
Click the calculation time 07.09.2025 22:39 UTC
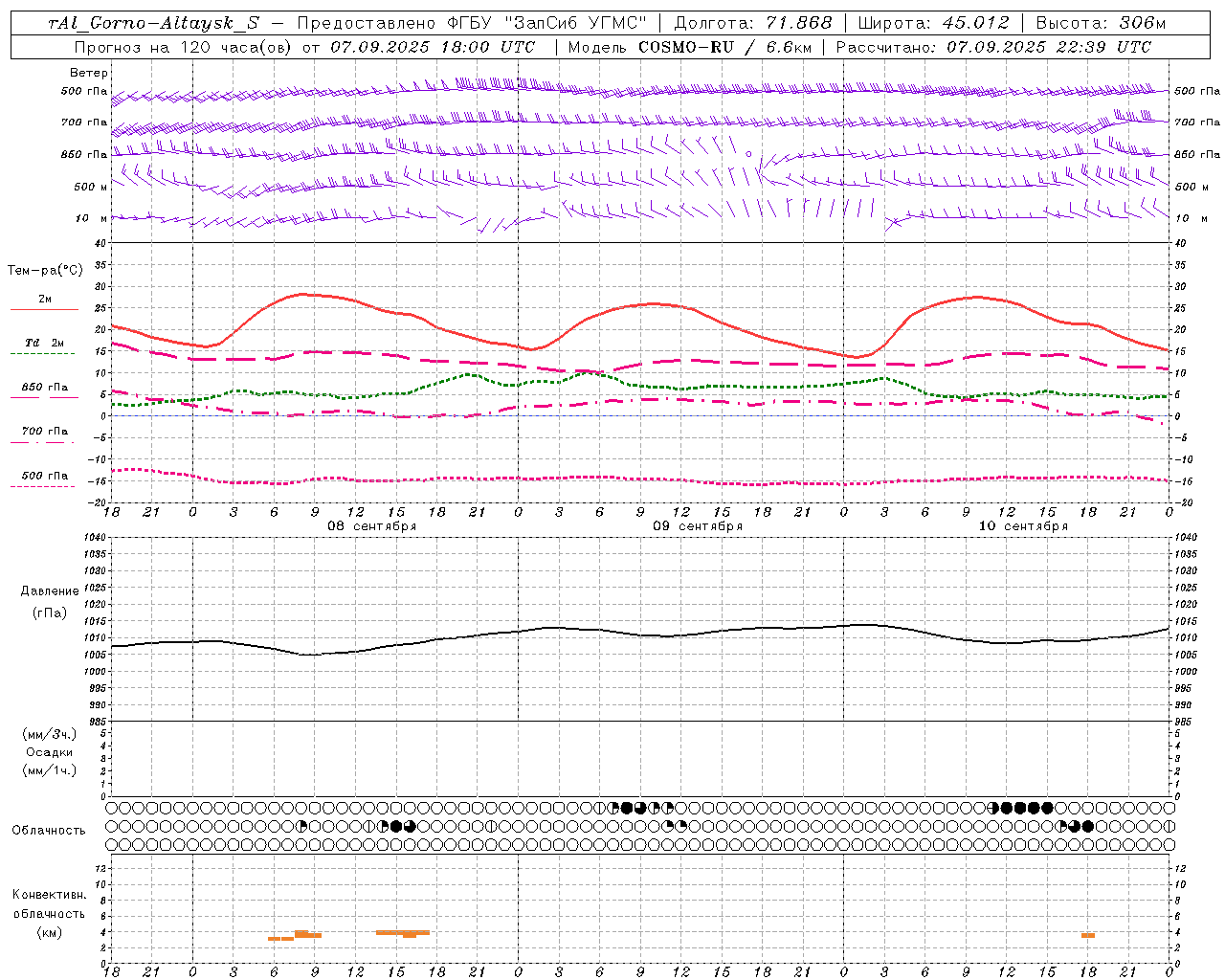pyautogui.click(x=1049, y=47)
